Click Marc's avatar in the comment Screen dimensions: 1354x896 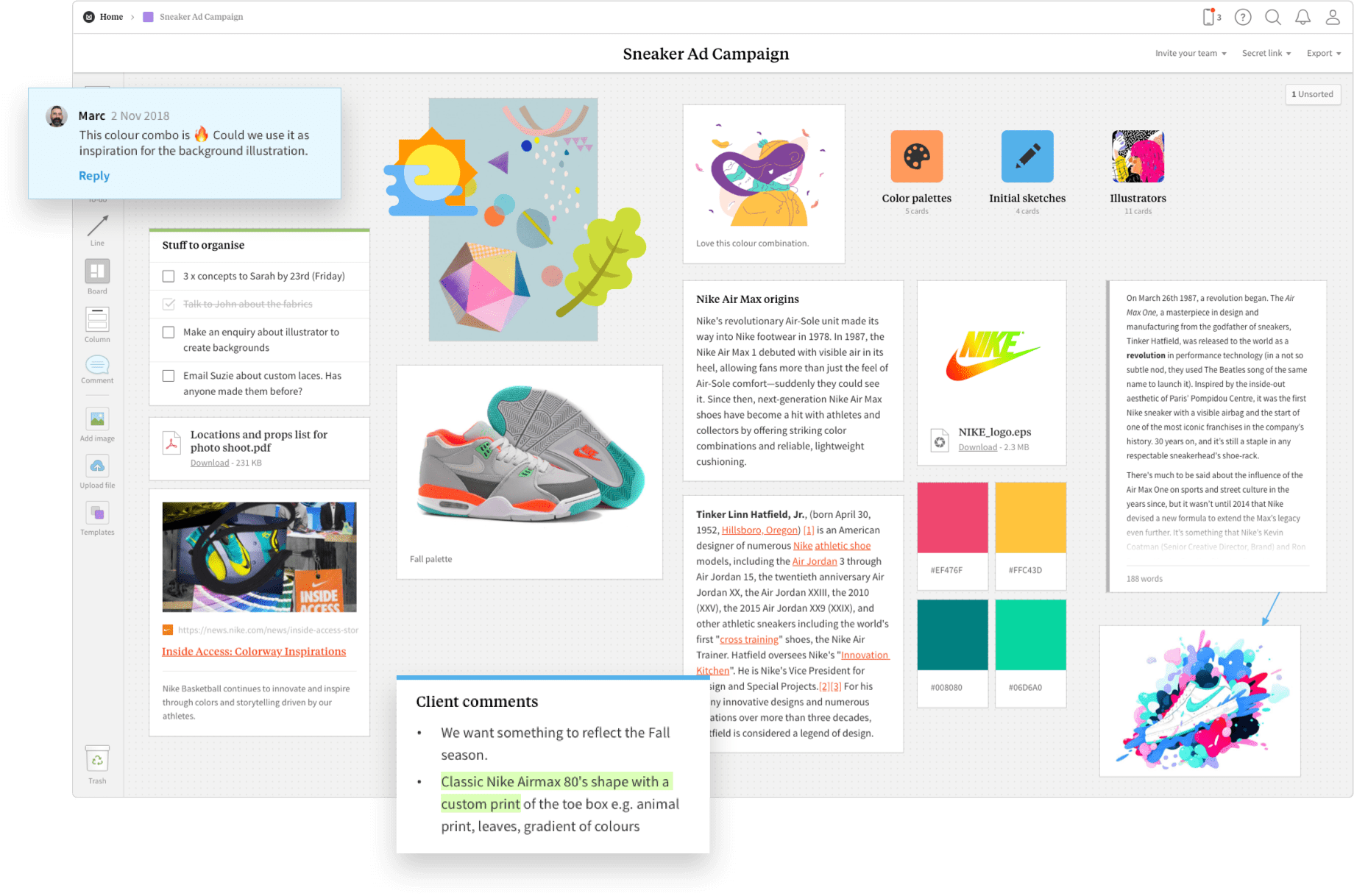(57, 116)
